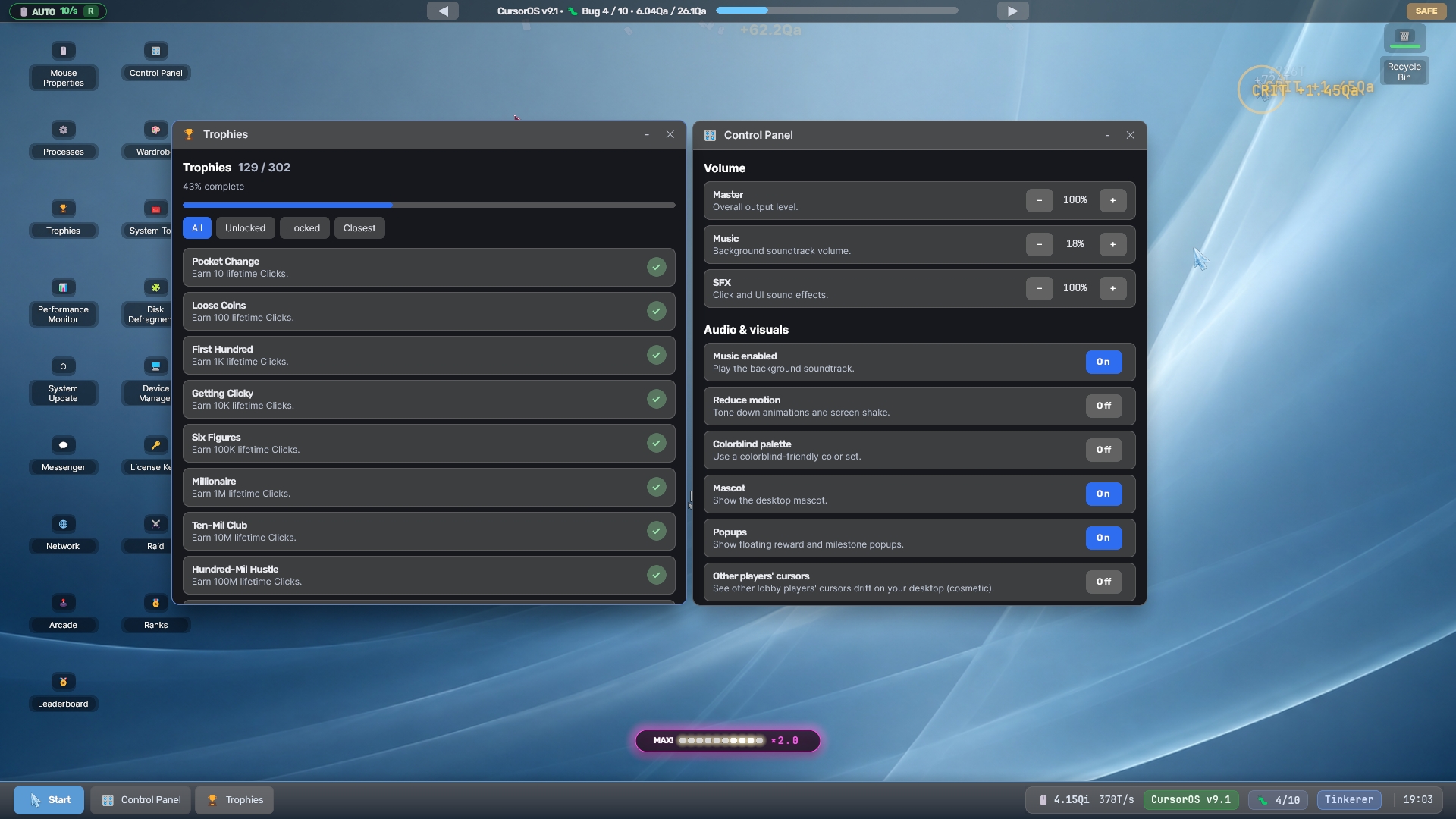The height and width of the screenshot is (819, 1456).
Task: Click the bug stage progress bar
Action: coord(837,11)
